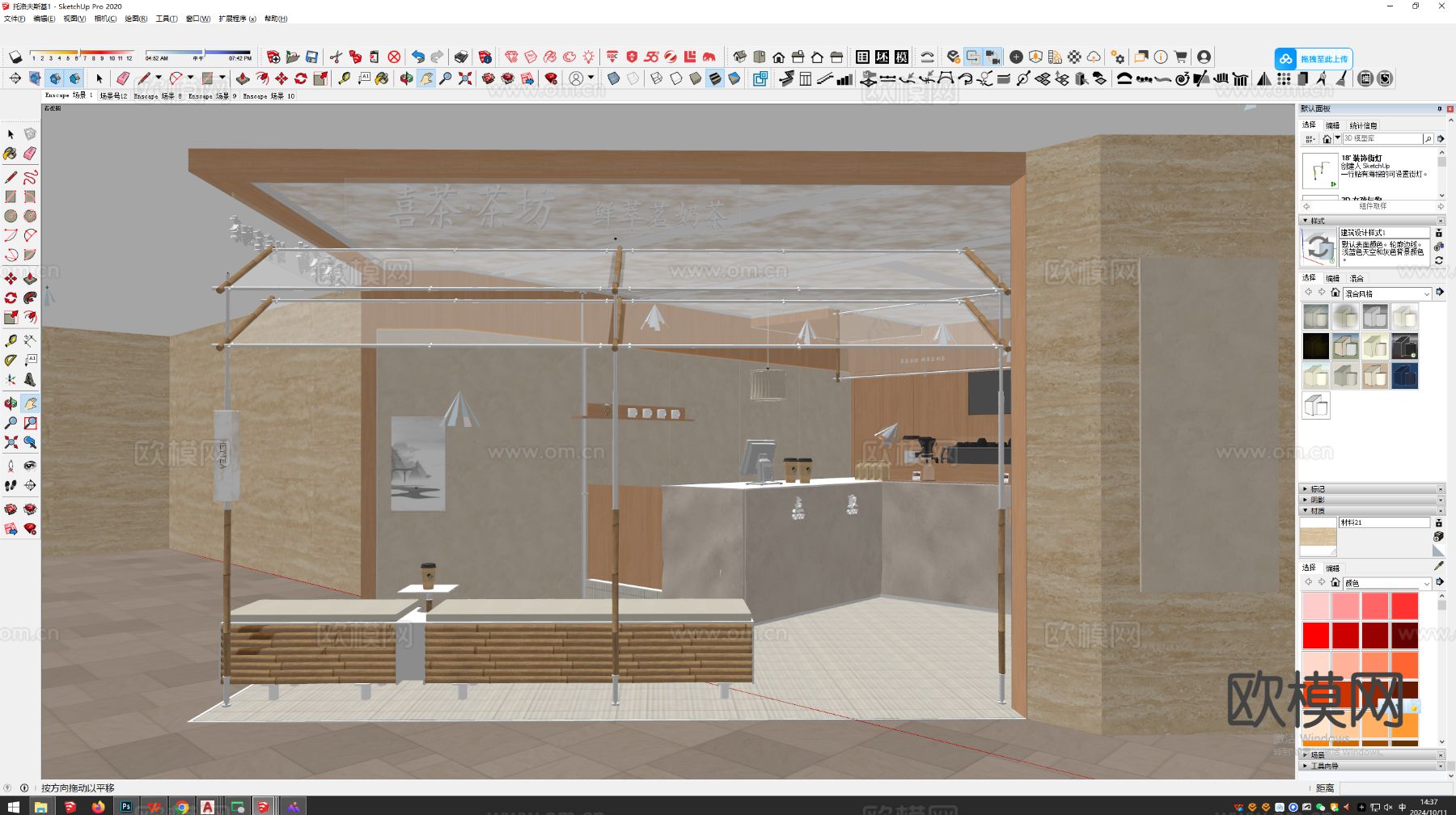Click the Cut scissors icon
Image resolution: width=1456 pixels, height=815 pixels.
(336, 57)
